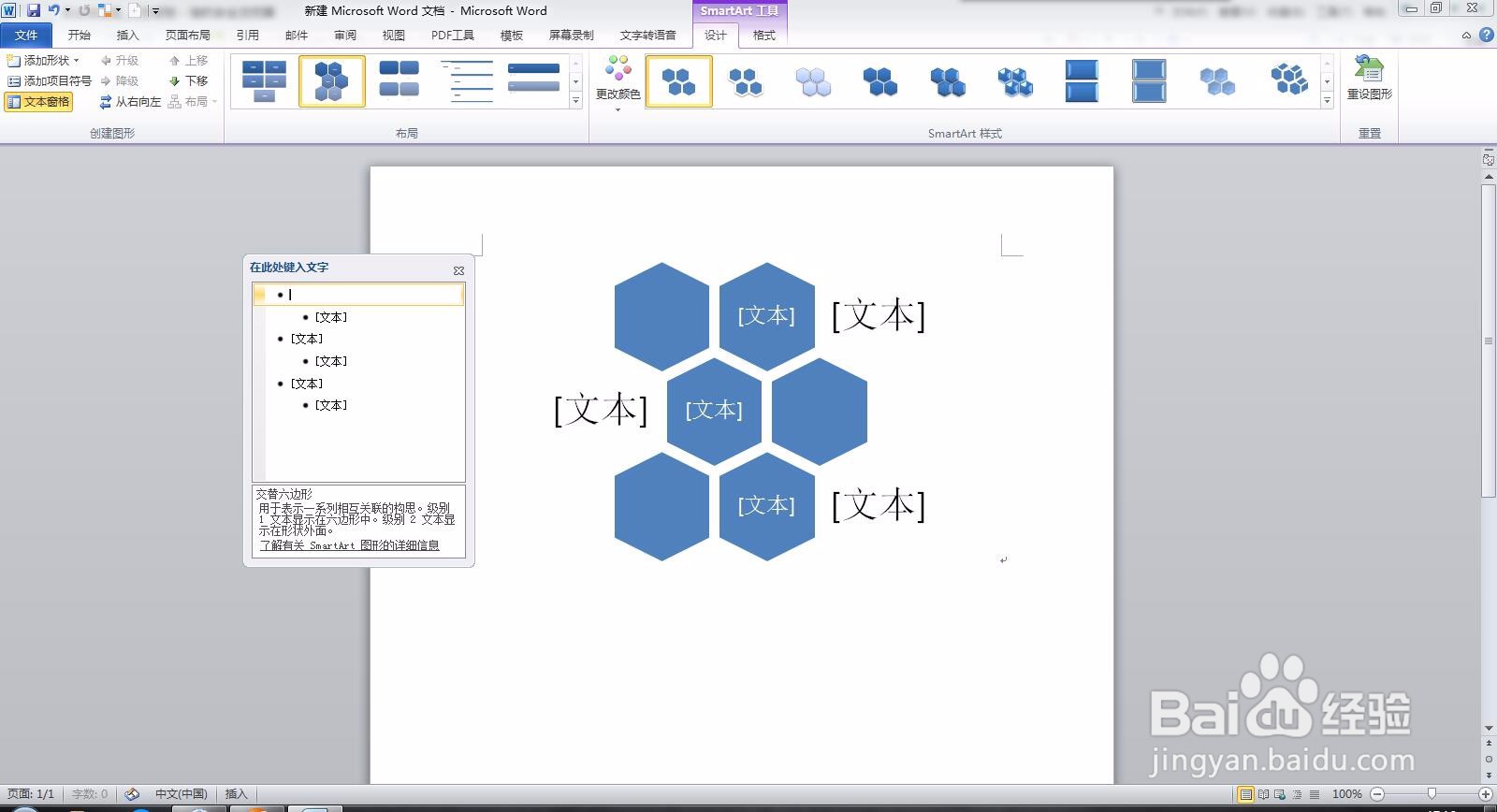This screenshot has width=1497, height=812.
Task: Click the zoom out minus button
Action: (x=1376, y=794)
